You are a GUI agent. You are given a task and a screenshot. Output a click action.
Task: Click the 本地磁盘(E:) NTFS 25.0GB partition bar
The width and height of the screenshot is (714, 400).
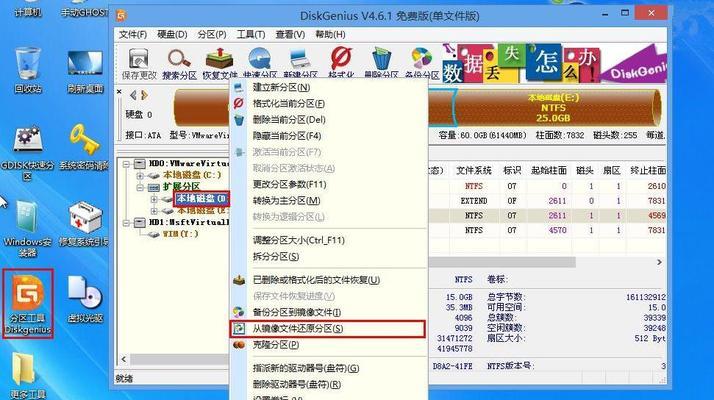[556, 108]
